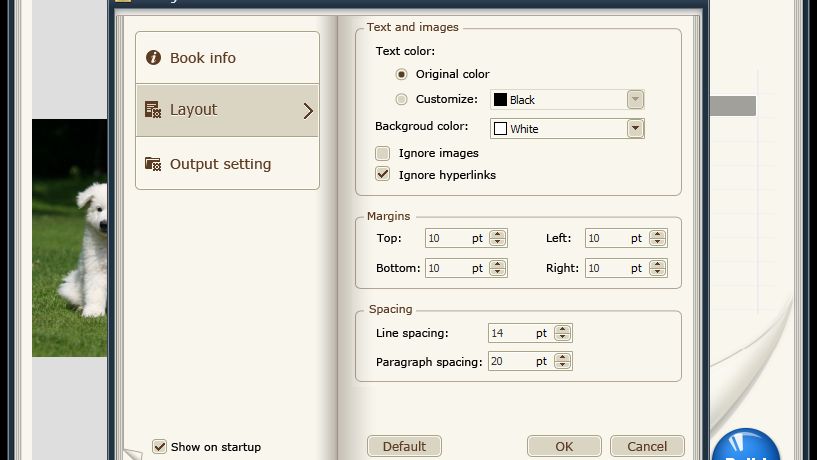The width and height of the screenshot is (817, 460).
Task: Click the puppy image in background window
Action: 69,238
